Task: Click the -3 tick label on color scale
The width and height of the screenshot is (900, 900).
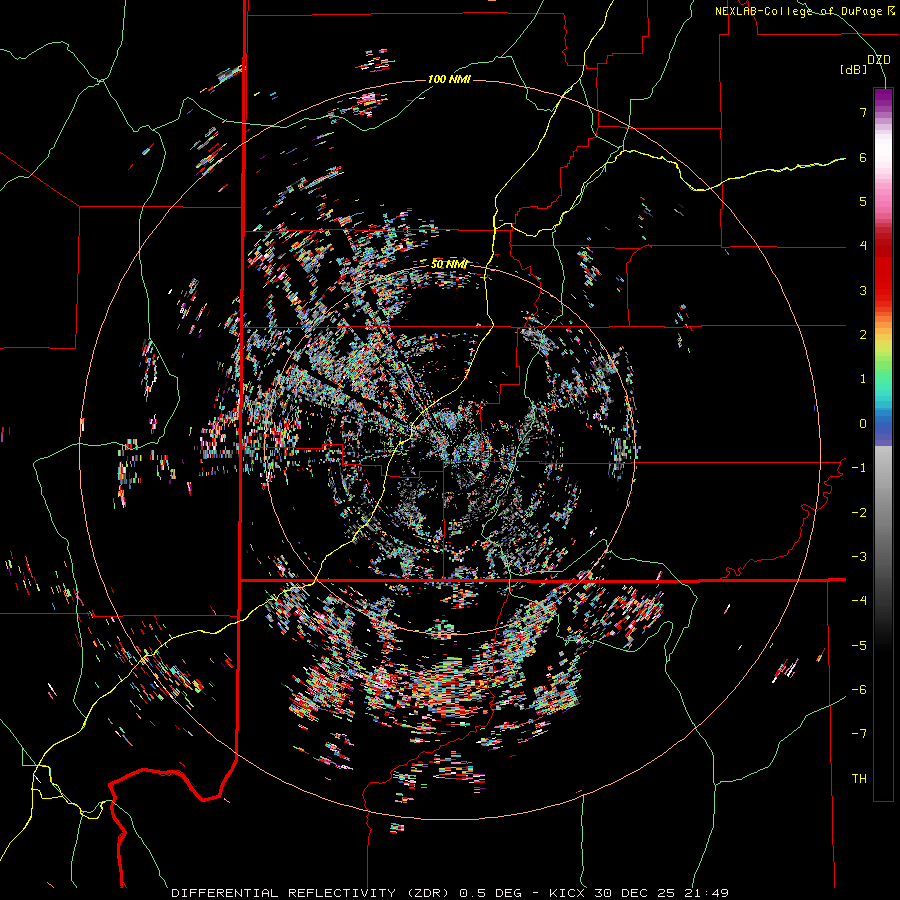Action: click(x=859, y=557)
